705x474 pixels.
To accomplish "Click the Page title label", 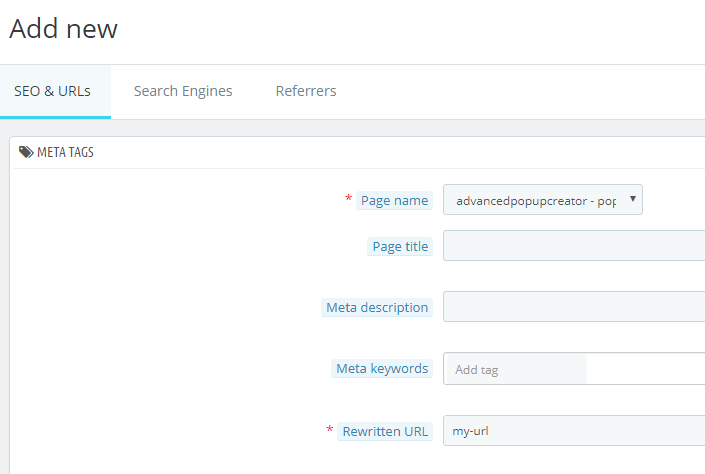I will coord(400,246).
